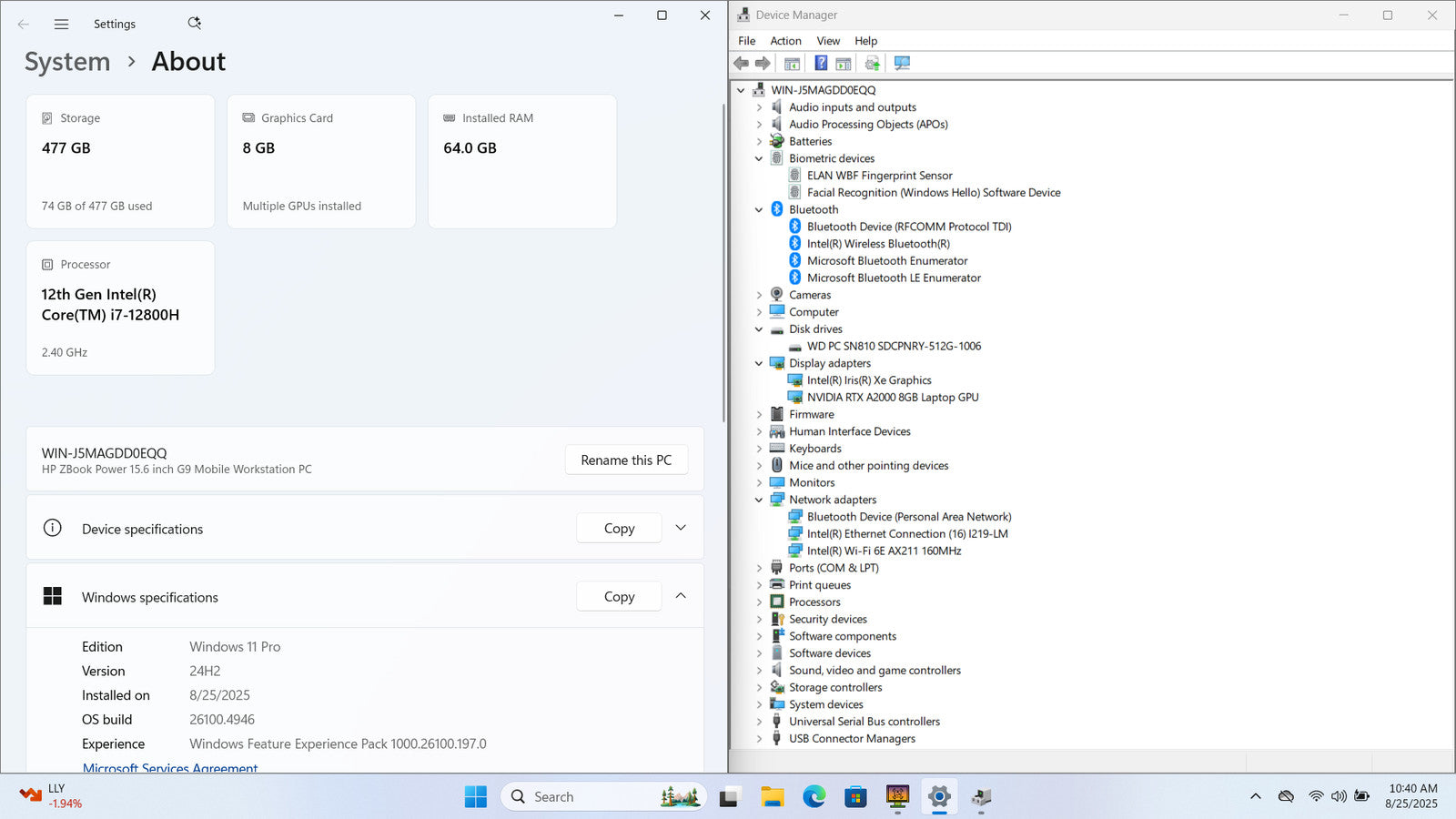Expand the Processors category in device tree
The height and width of the screenshot is (819, 1456).
pos(759,602)
